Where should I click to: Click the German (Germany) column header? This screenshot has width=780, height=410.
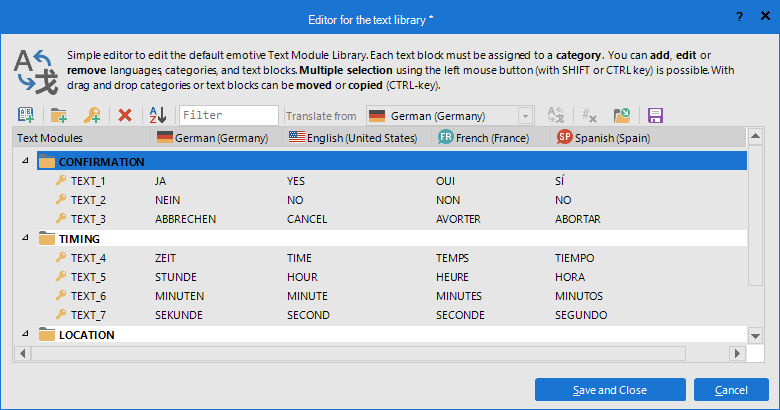tap(217, 138)
